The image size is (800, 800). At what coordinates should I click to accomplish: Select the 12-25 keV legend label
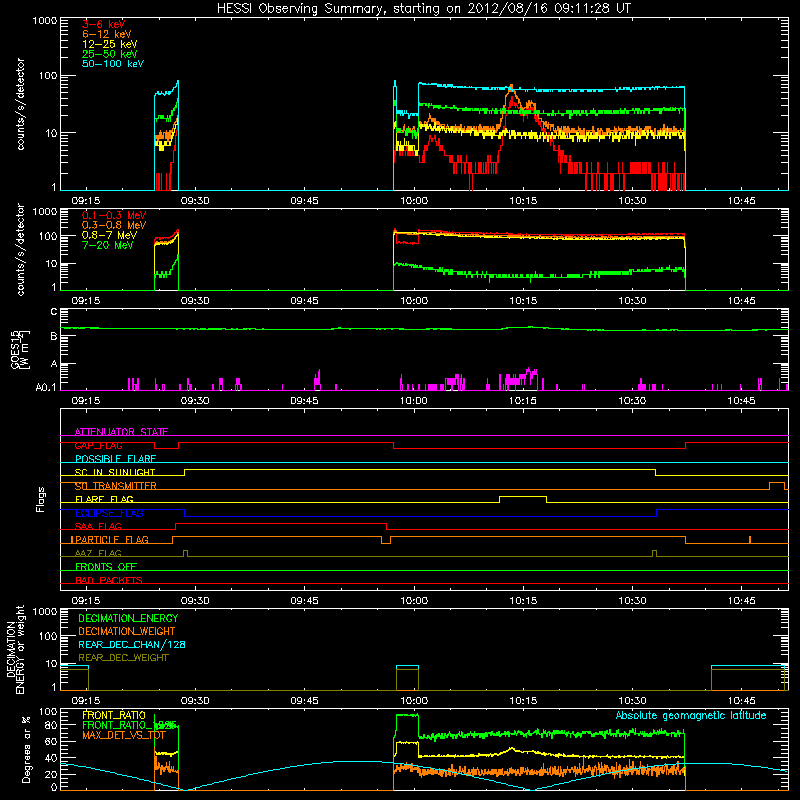pyautogui.click(x=110, y=44)
